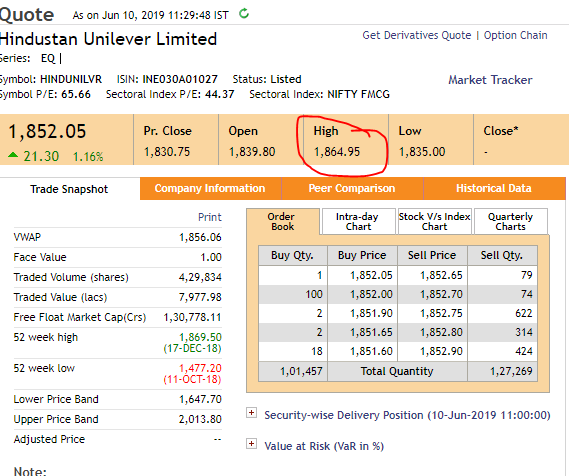Click the Pr. Close value 1,830.75
Screen dimensions: 582x476
[167, 152]
